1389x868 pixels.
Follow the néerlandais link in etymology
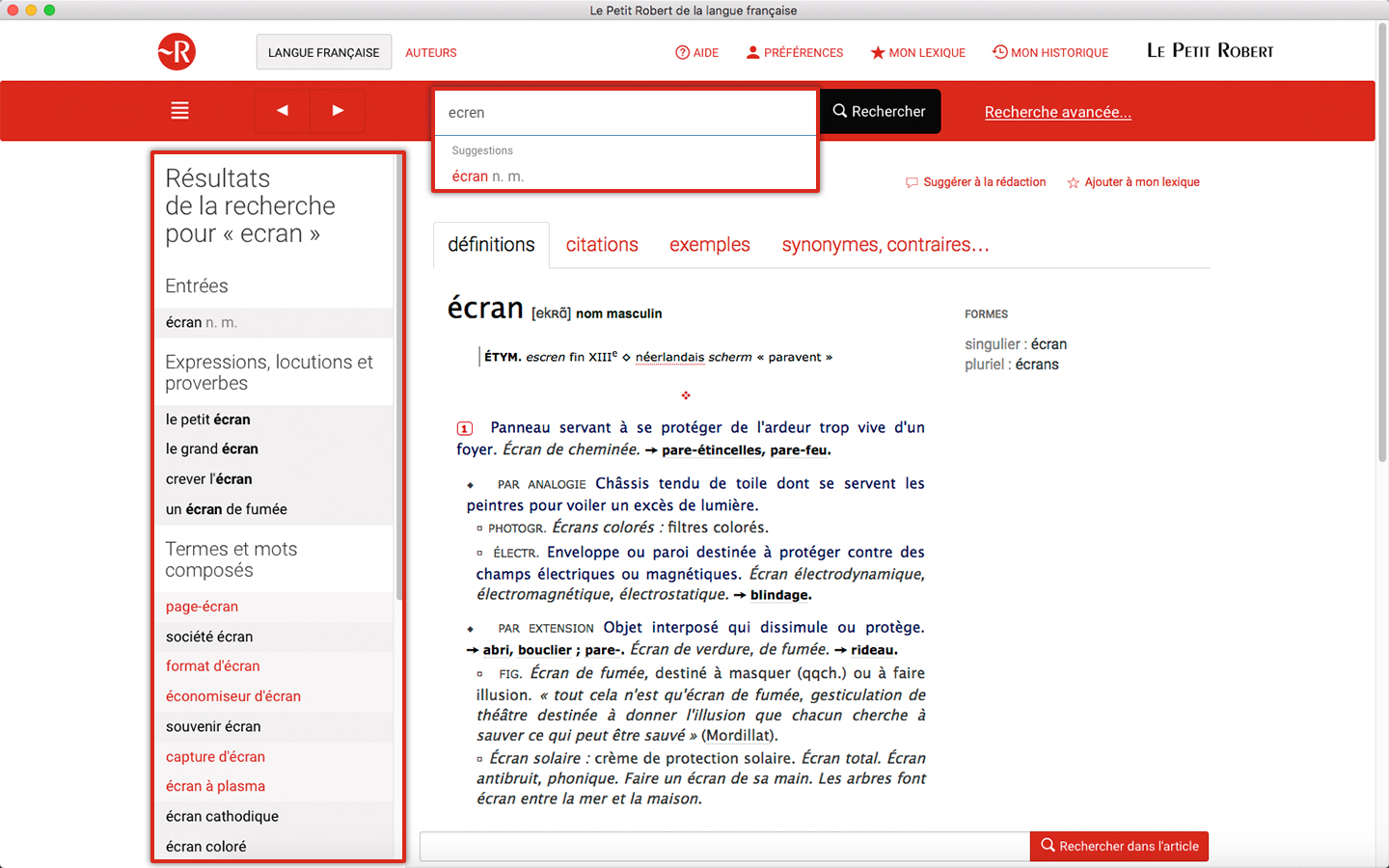click(669, 357)
